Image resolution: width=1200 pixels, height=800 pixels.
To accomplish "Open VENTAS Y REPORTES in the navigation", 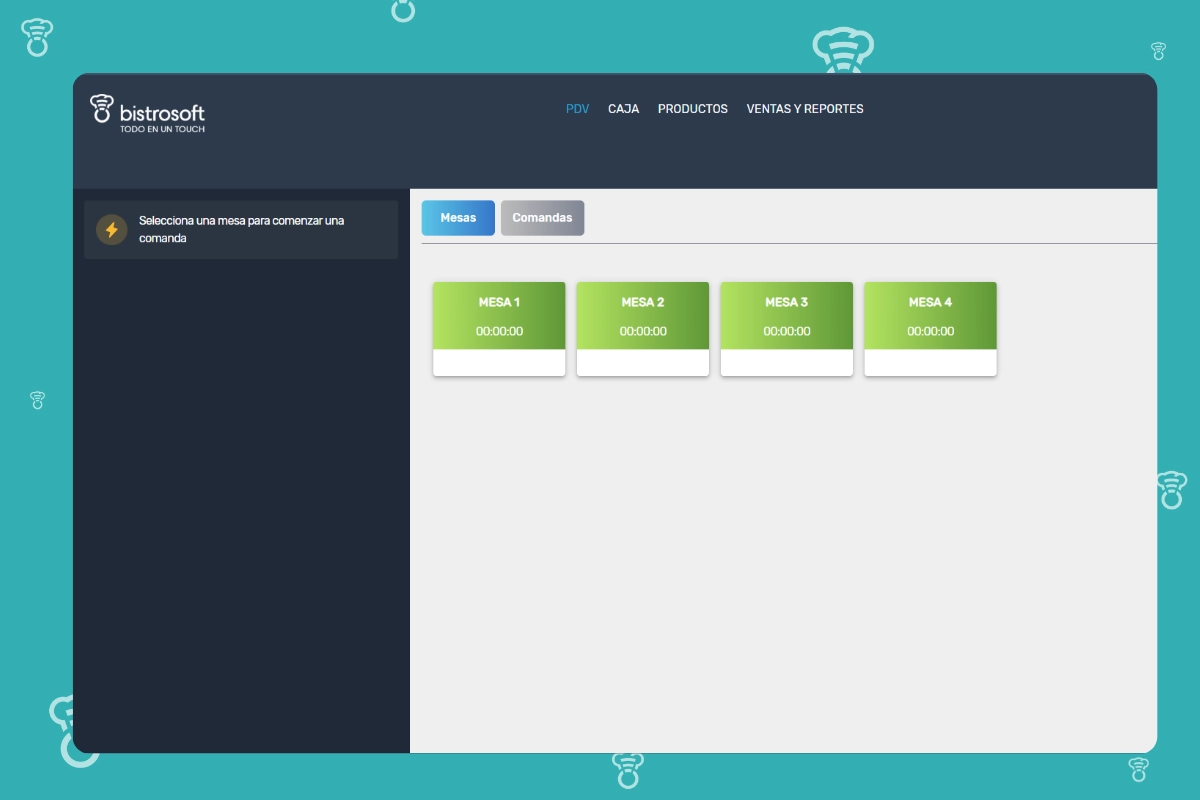I will click(804, 109).
